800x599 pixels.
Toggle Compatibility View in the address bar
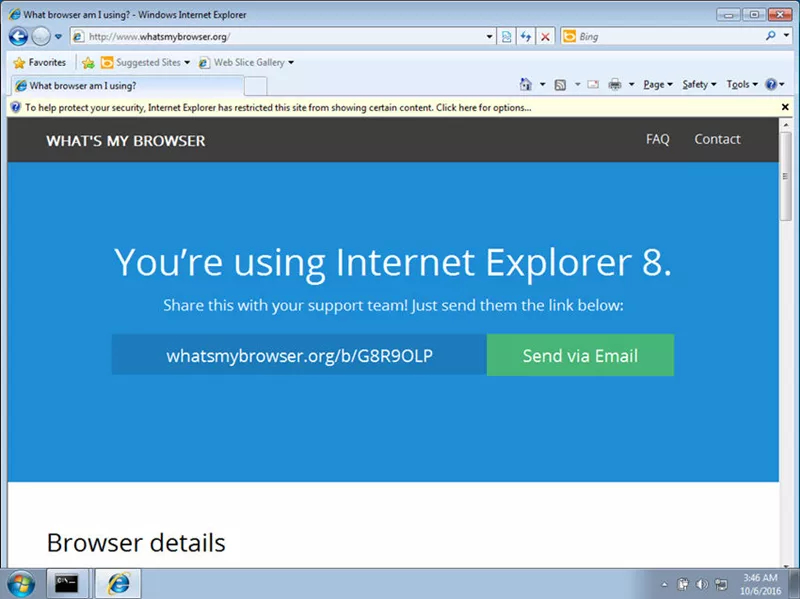point(507,36)
